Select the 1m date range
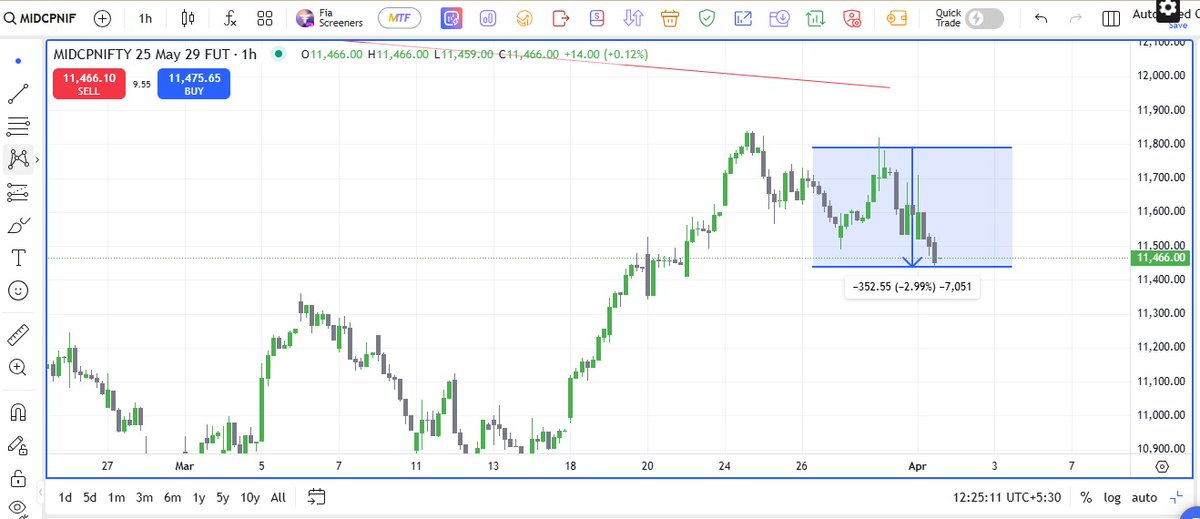This screenshot has height=519, width=1200. [117, 497]
